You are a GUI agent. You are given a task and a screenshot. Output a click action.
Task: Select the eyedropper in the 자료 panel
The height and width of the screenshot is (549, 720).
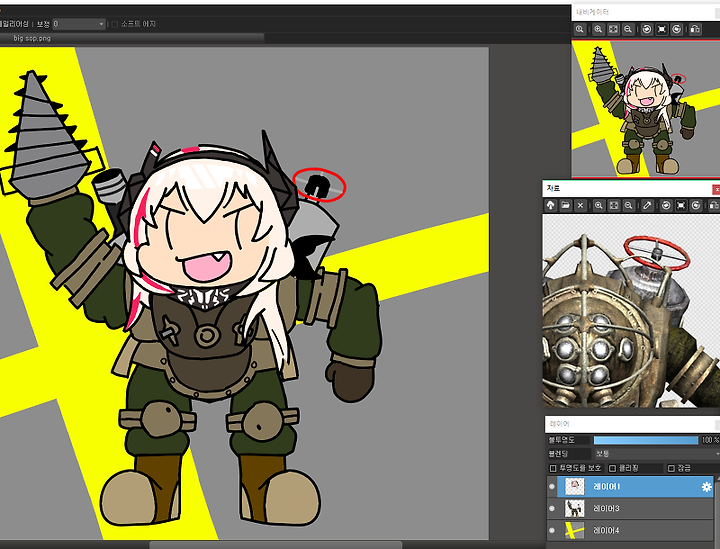(x=647, y=205)
